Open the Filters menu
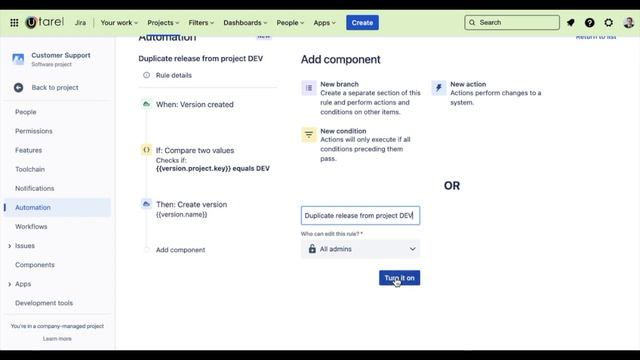This screenshot has height=360, width=640. [201, 23]
